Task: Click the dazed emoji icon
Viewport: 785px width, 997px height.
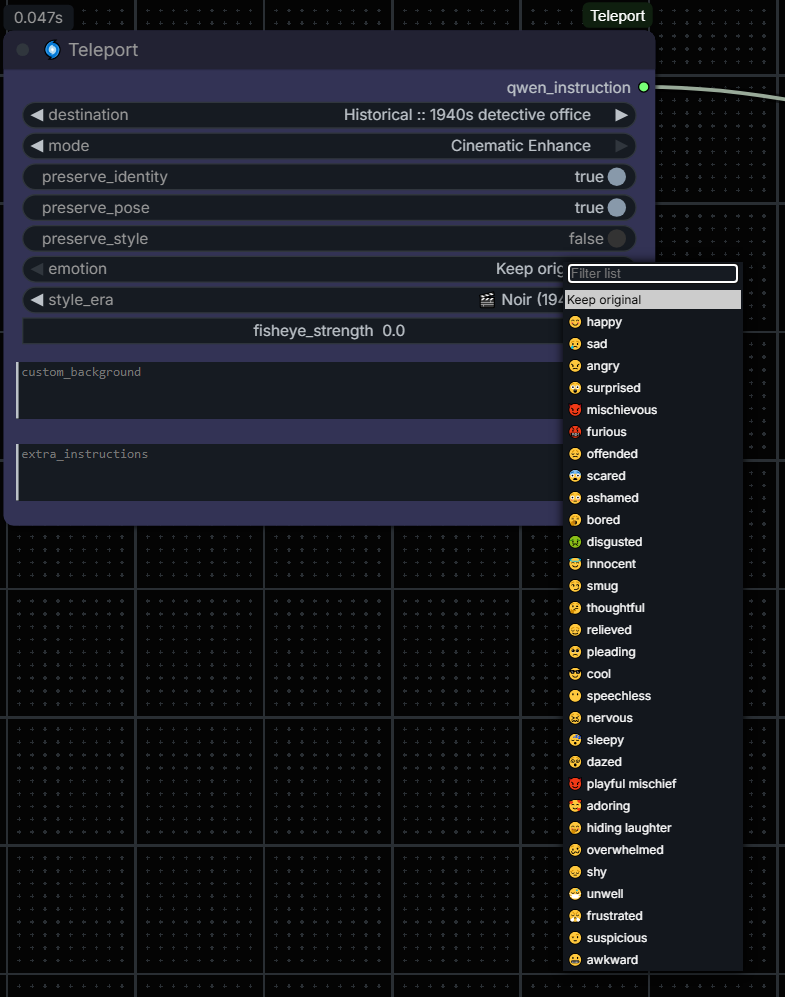Action: (575, 762)
